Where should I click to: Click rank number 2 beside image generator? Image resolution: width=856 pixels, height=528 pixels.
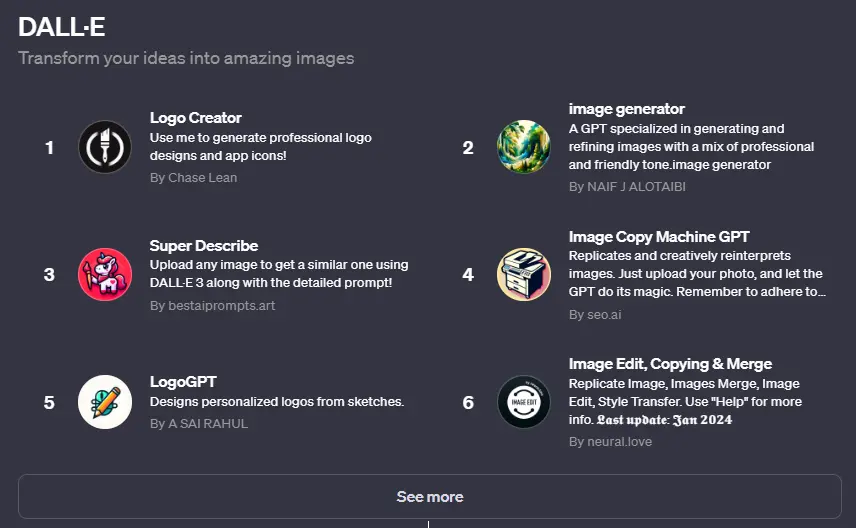click(x=468, y=147)
